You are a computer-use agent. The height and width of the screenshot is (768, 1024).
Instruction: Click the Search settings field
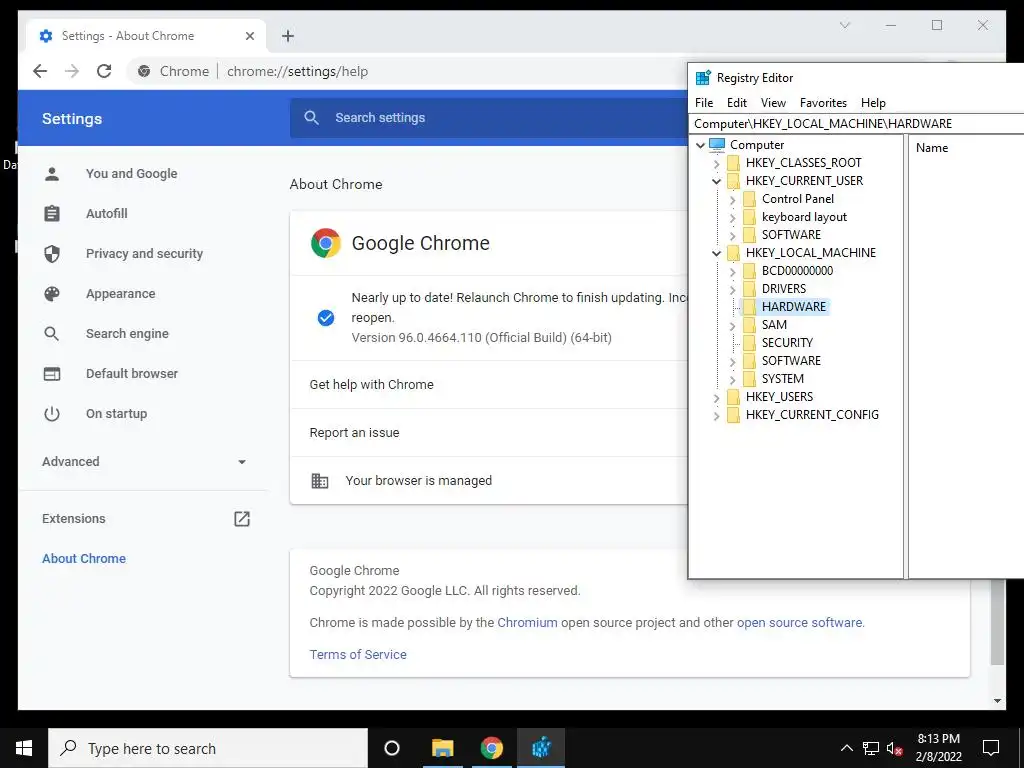(x=488, y=118)
